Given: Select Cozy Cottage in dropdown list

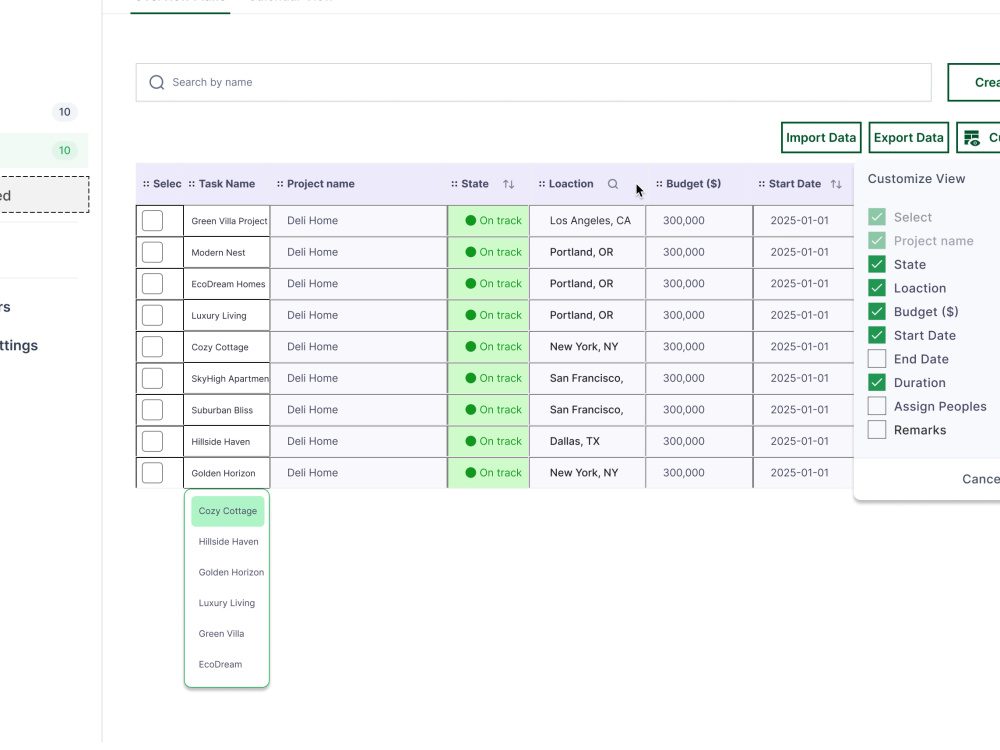Looking at the screenshot, I should tap(228, 511).
